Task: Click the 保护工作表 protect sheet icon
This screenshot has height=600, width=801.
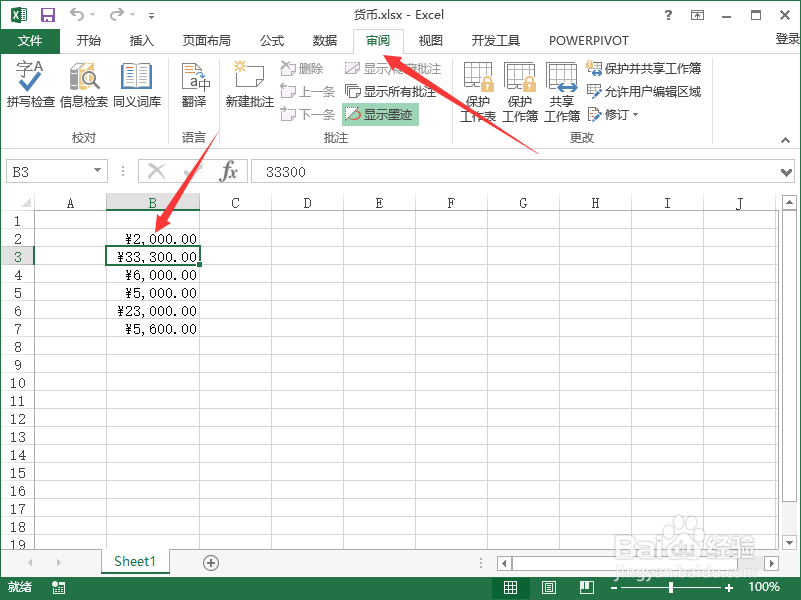Action: 478,93
